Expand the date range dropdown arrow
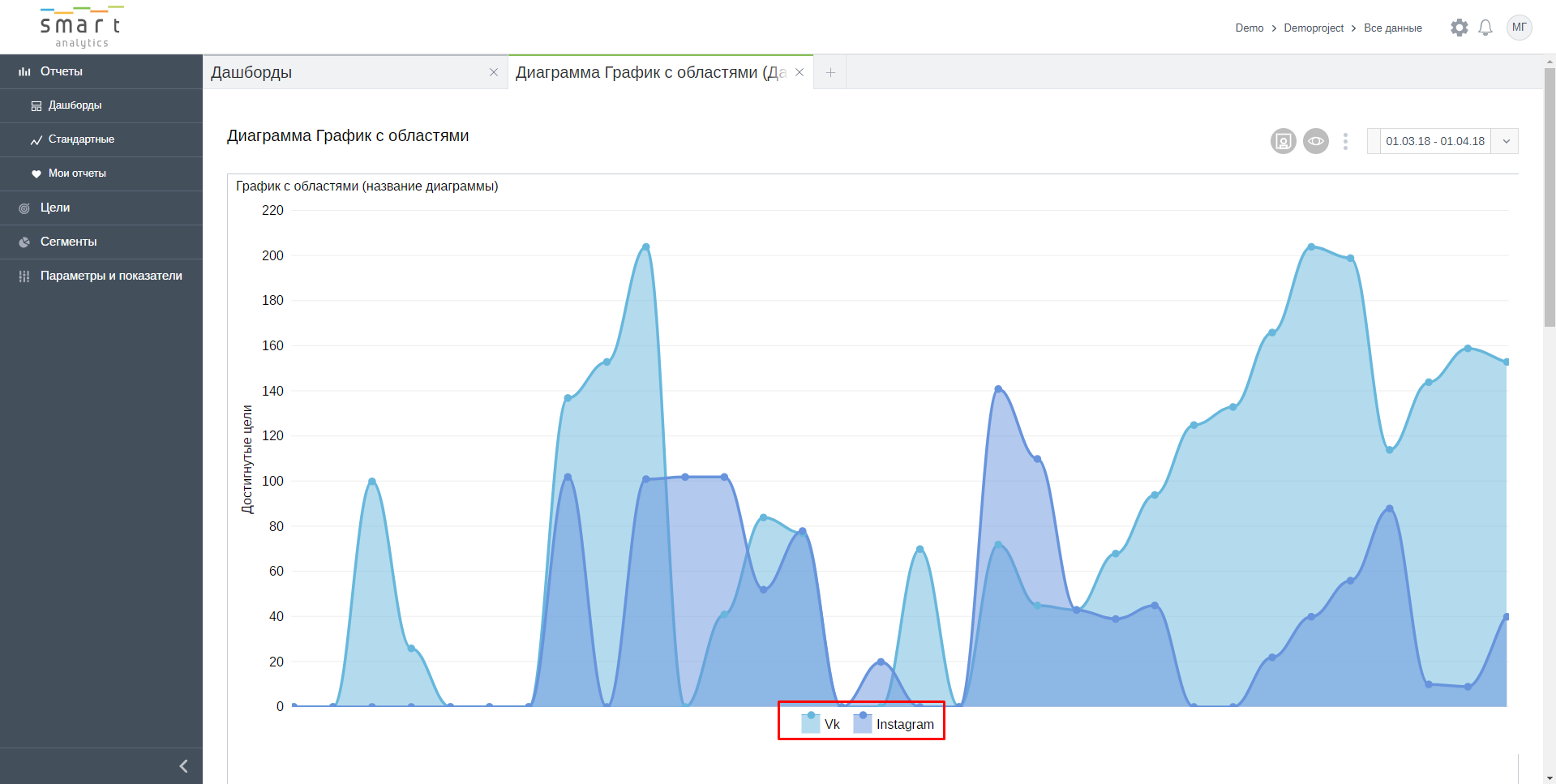 pyautogui.click(x=1506, y=141)
